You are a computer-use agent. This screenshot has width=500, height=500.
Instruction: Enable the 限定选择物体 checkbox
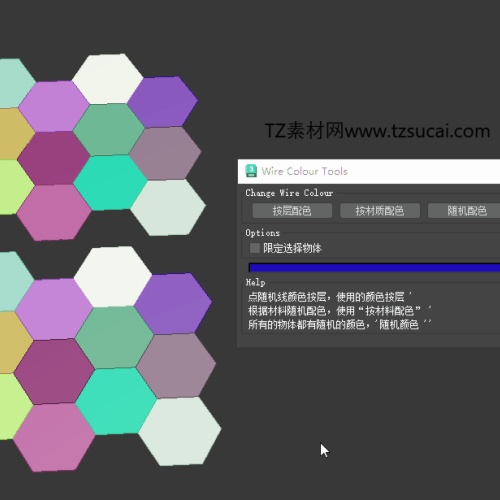tap(255, 248)
